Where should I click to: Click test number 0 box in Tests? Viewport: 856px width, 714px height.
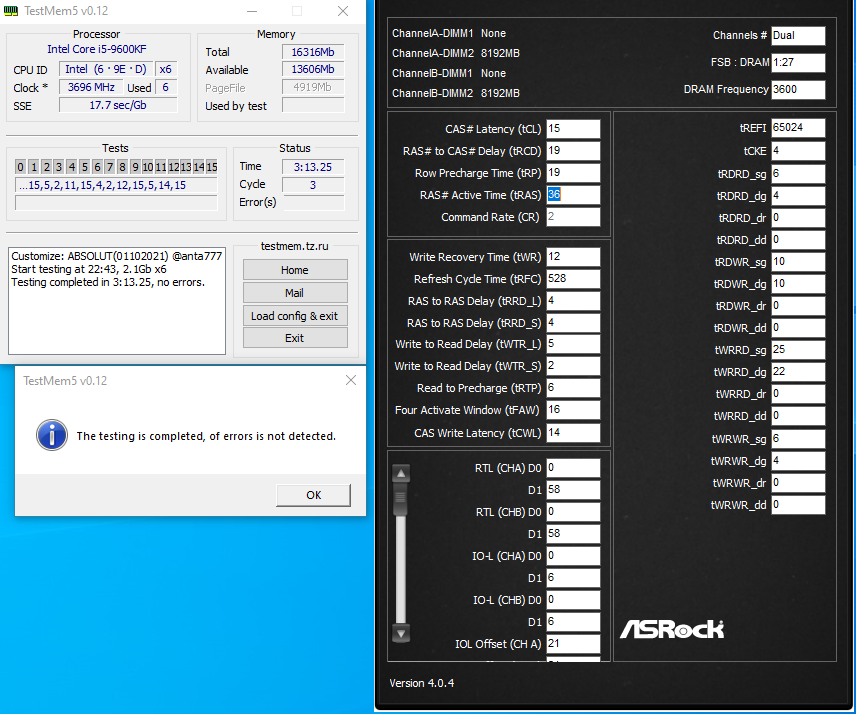(20, 166)
